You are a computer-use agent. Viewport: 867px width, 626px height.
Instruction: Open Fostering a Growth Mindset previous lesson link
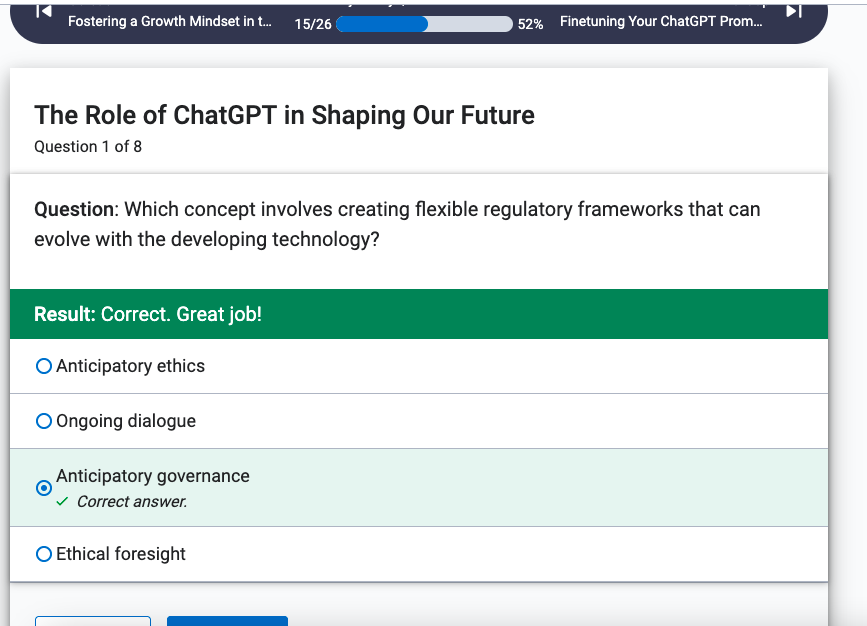(x=170, y=22)
